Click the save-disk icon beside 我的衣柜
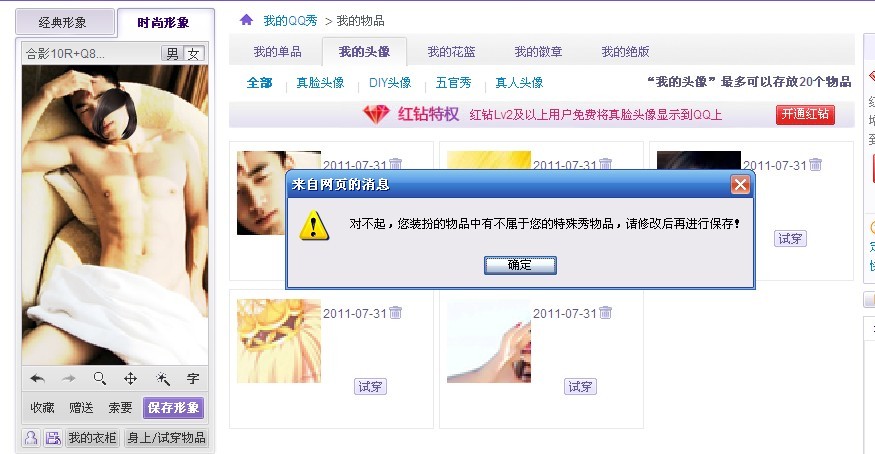 [x=53, y=438]
